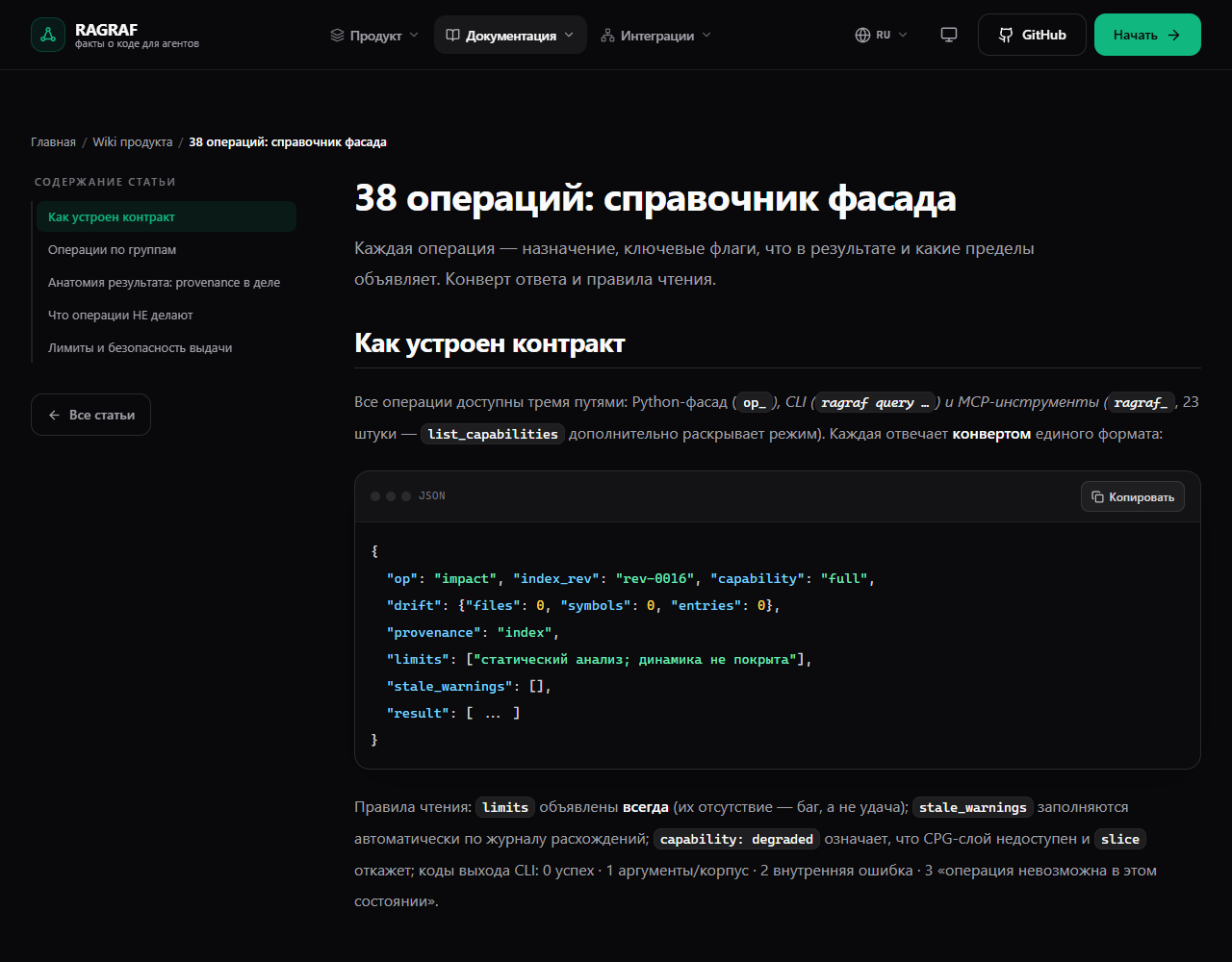Click the Начать button
Image resolution: width=1232 pixels, height=962 pixels.
point(1147,35)
